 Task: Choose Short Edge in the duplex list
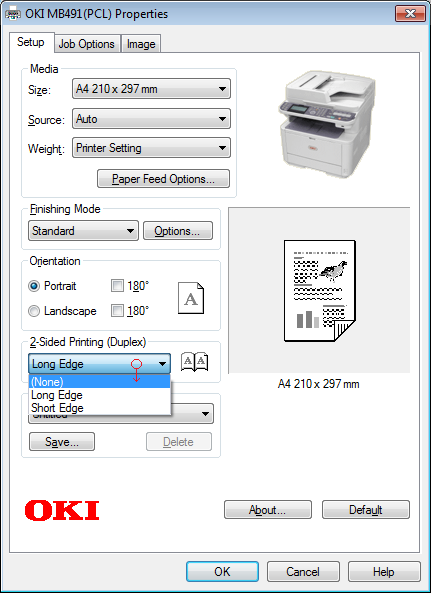coord(100,408)
